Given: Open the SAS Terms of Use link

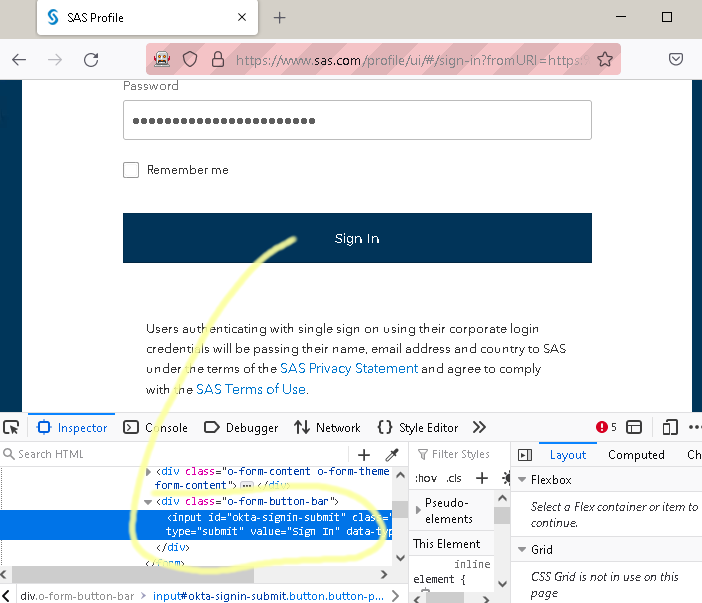Looking at the screenshot, I should [251, 389].
